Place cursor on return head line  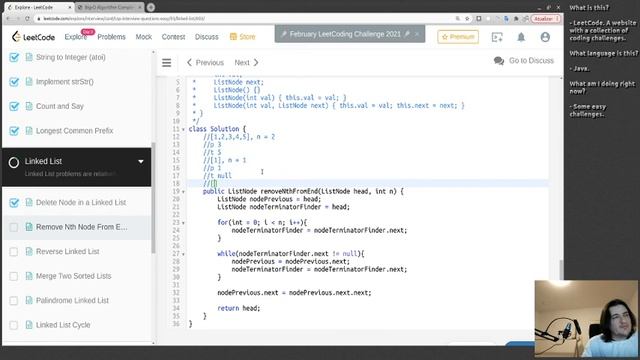(239, 308)
